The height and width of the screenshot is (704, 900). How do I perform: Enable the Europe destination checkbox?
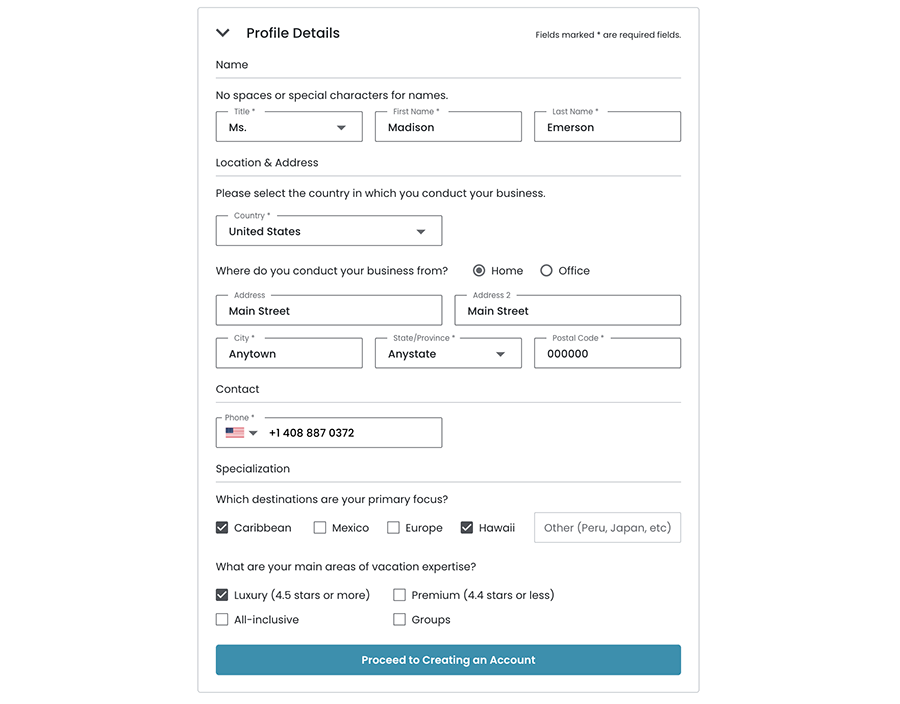[x=393, y=528]
